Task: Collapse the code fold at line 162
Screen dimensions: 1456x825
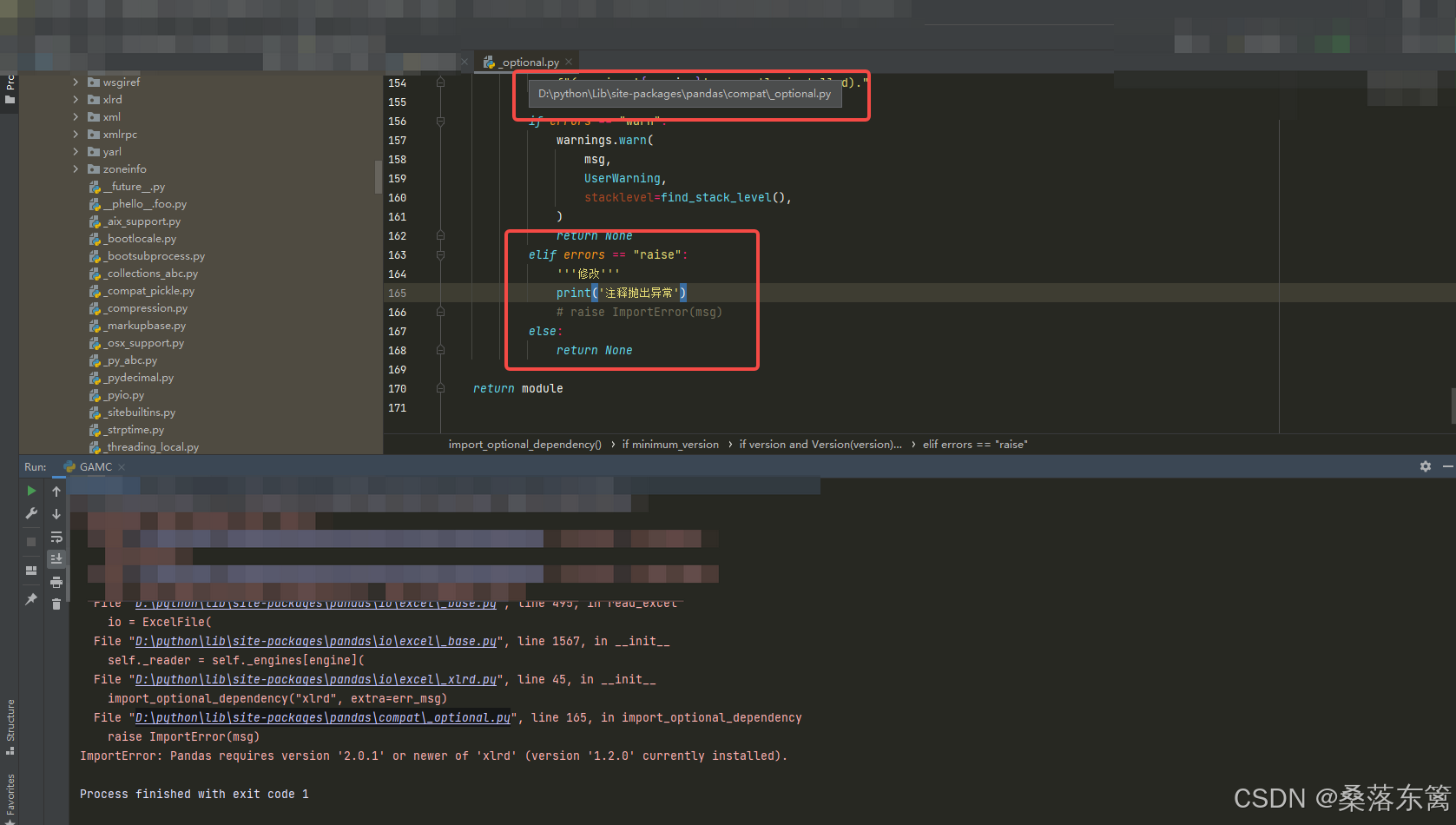Action: pyautogui.click(x=440, y=235)
